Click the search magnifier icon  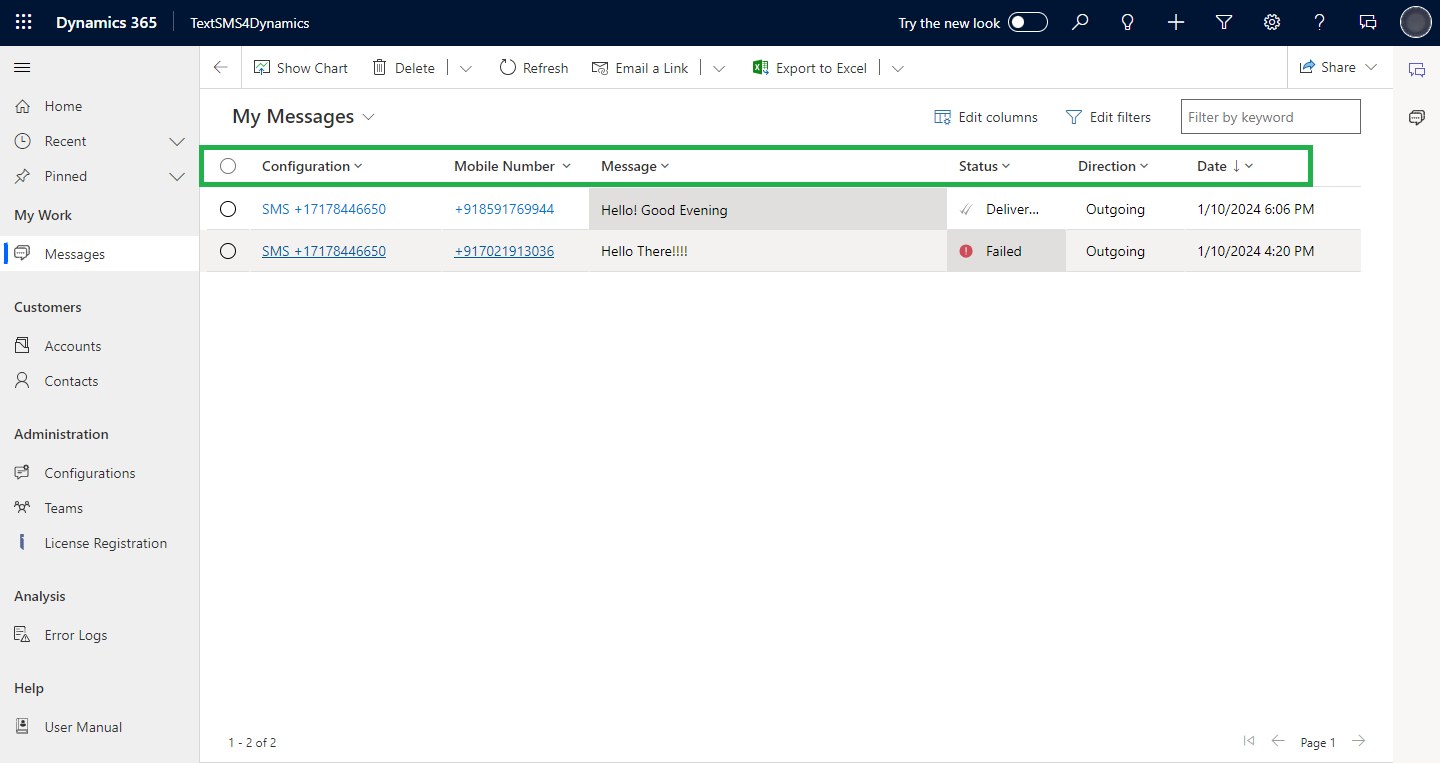(x=1080, y=22)
